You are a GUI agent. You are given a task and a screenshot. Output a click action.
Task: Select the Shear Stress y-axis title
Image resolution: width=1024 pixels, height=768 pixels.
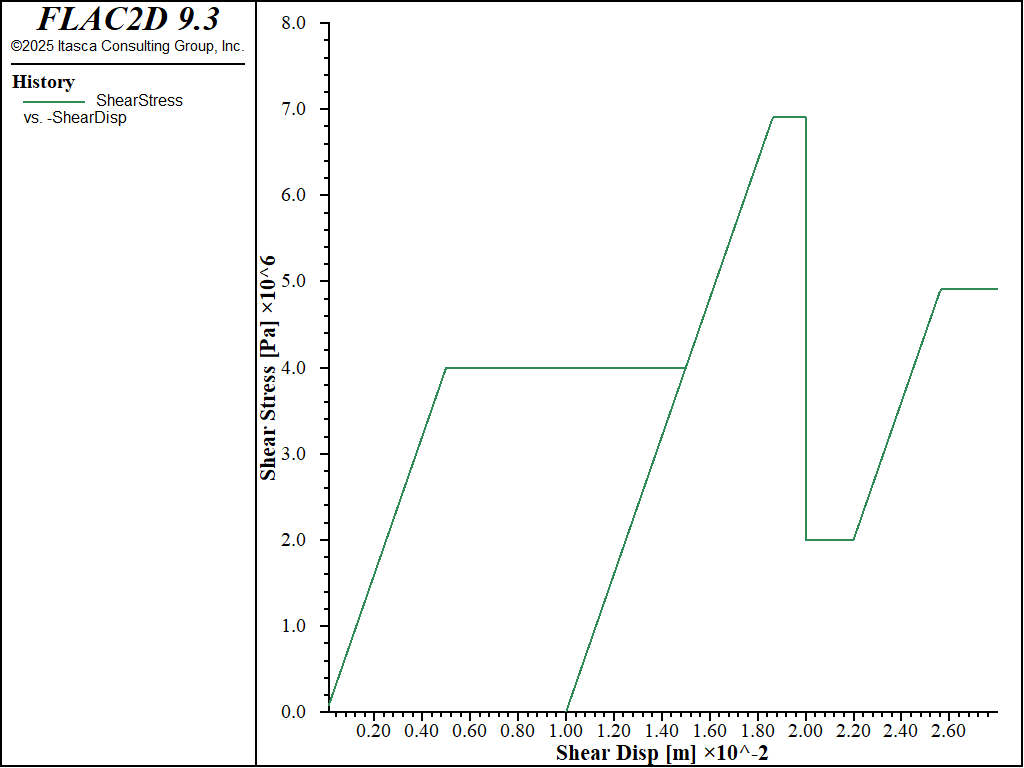pyautogui.click(x=268, y=367)
